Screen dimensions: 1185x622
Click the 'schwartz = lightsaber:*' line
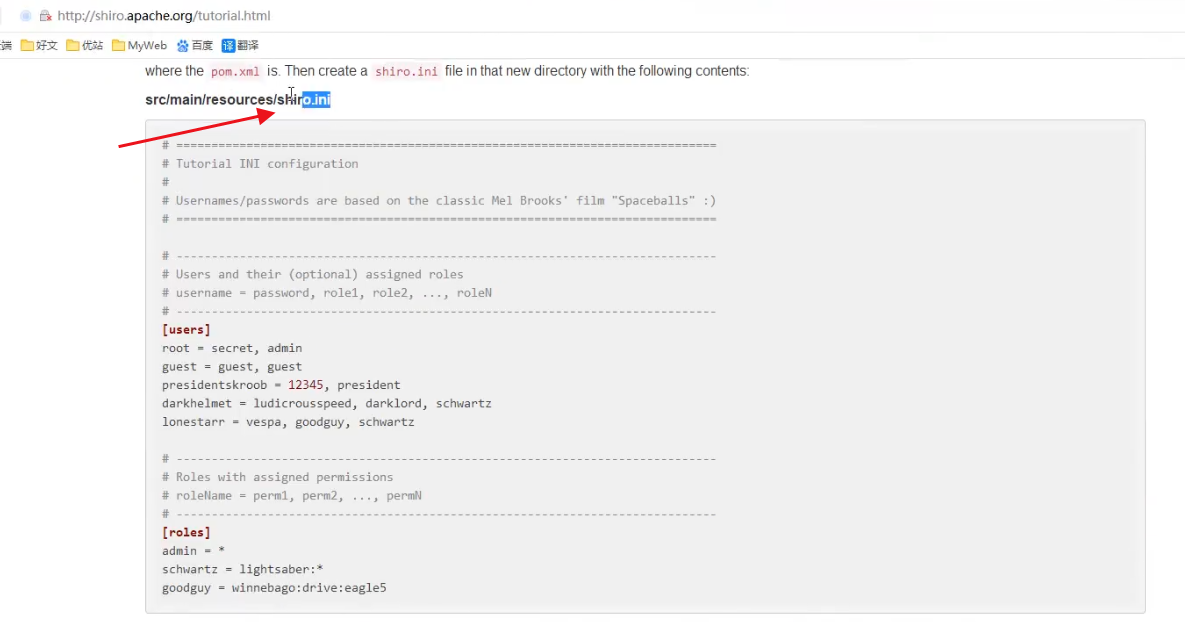[242, 569]
